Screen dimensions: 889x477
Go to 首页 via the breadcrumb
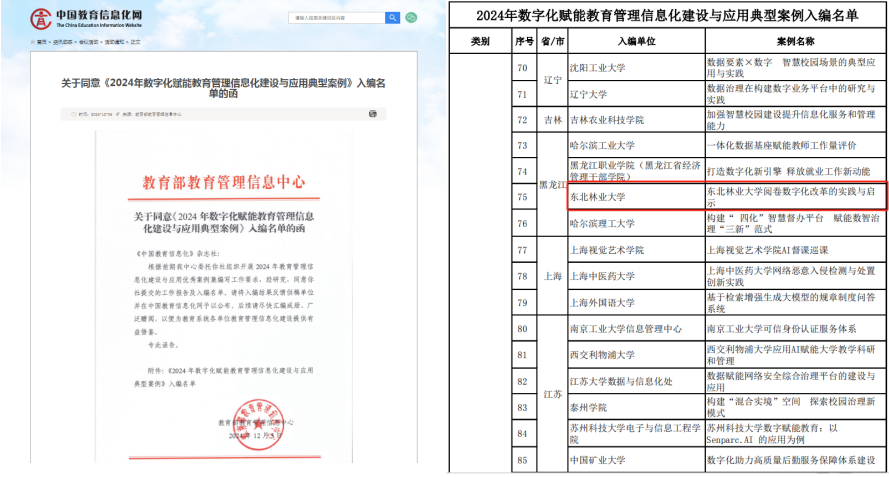41,43
